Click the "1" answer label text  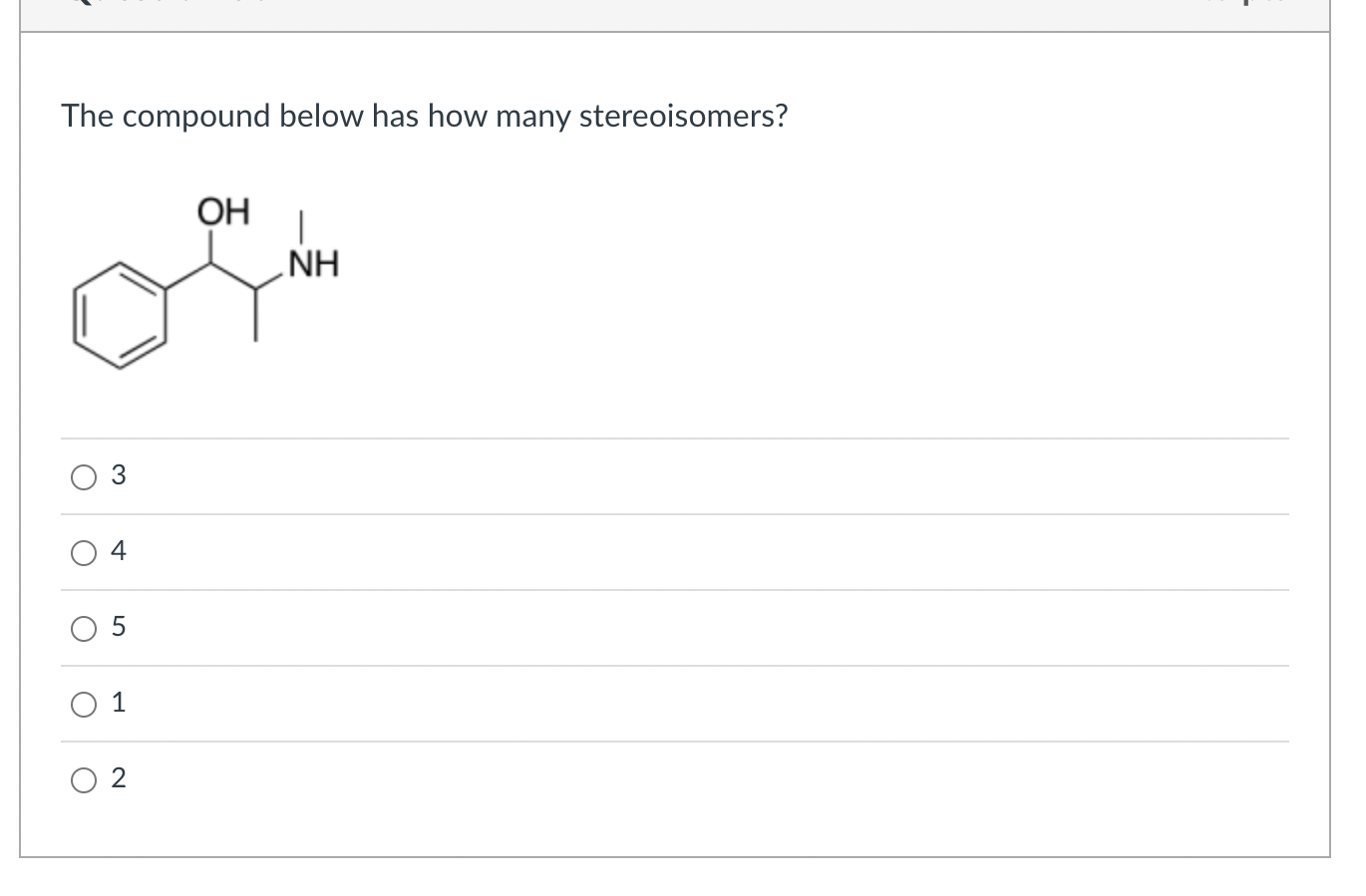point(119,703)
